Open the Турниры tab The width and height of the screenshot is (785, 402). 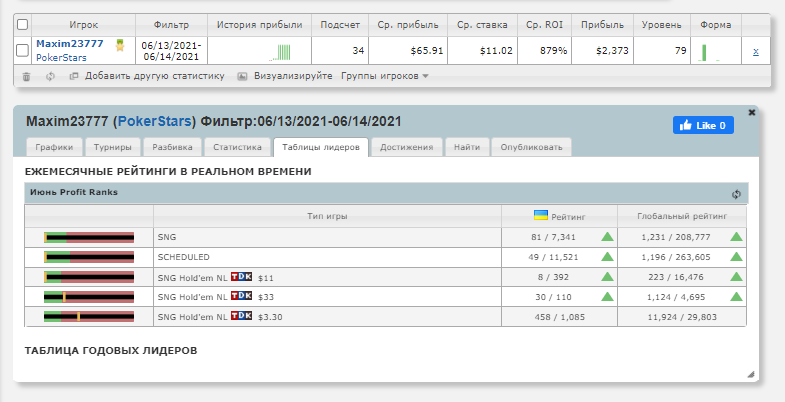click(113, 147)
